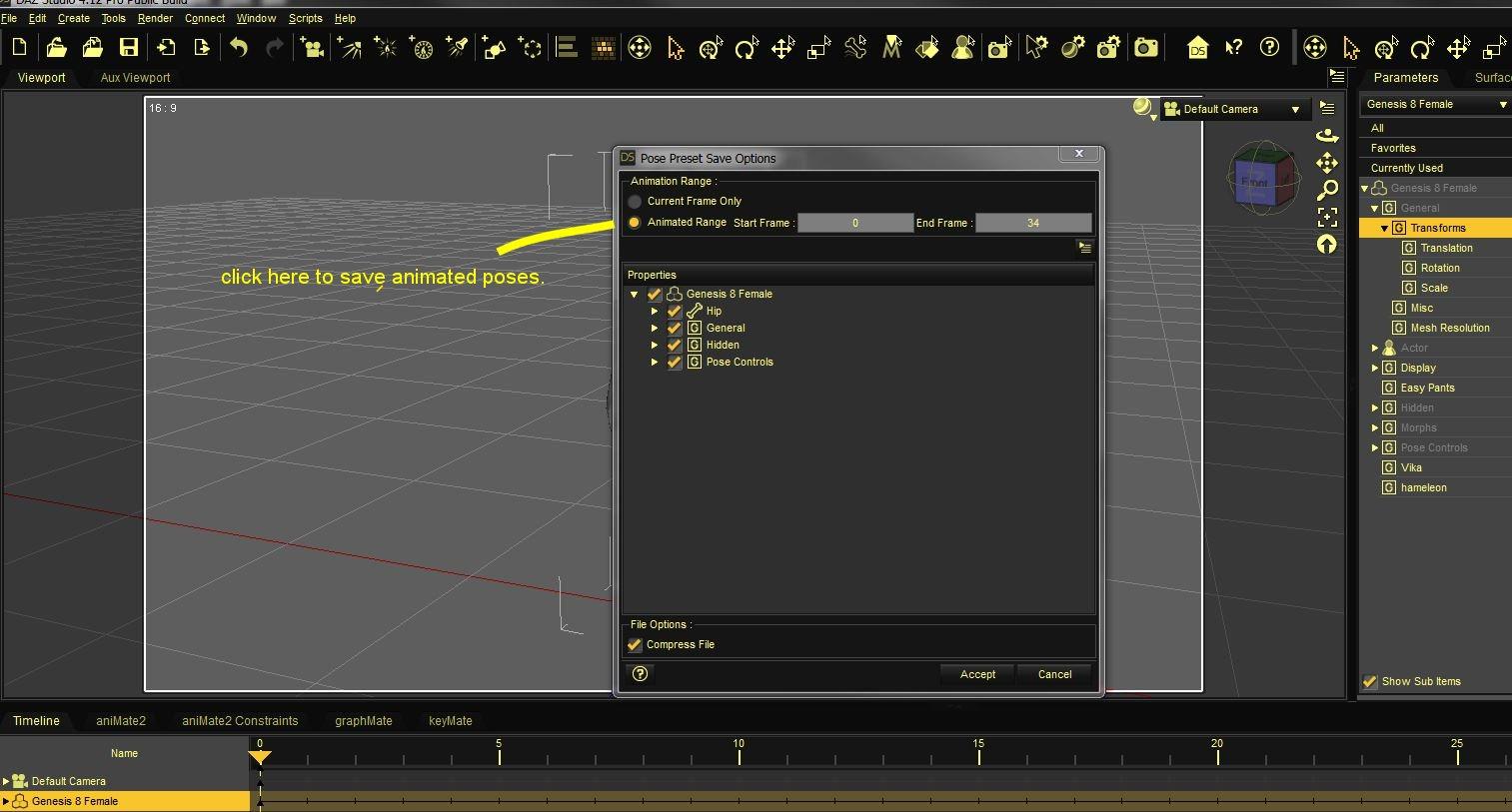Click the Frame selection viewport icon
The width and height of the screenshot is (1512, 812).
1327,217
